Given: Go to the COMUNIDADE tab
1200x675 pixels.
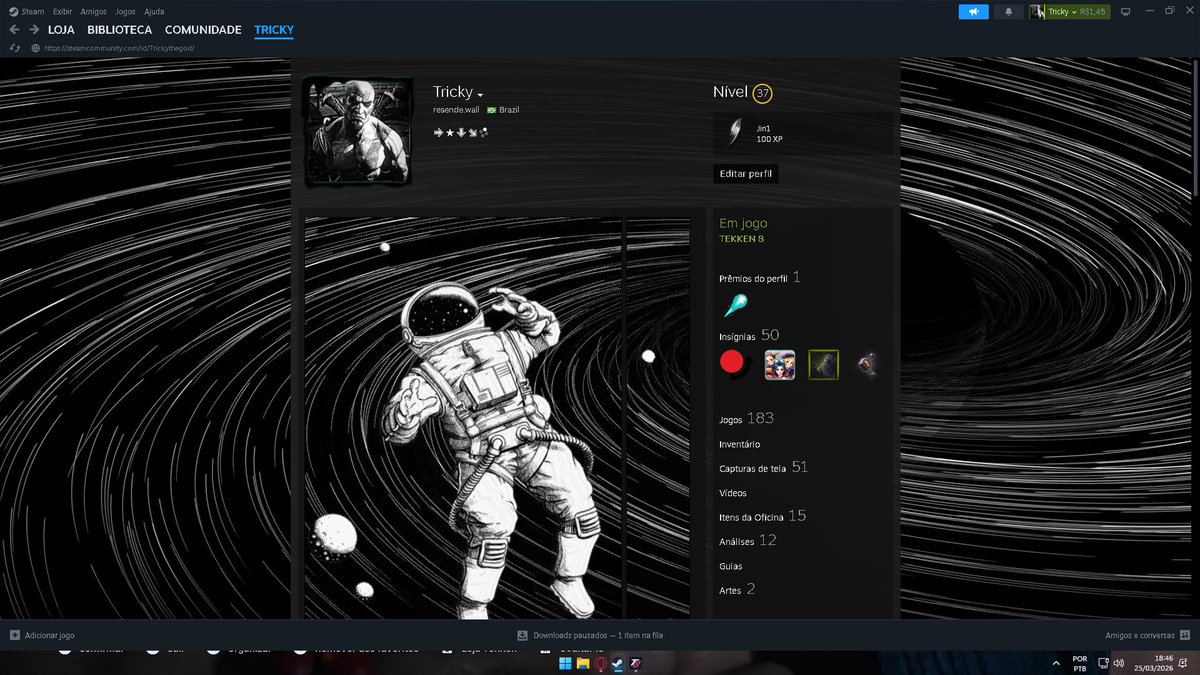Looking at the screenshot, I should (203, 30).
